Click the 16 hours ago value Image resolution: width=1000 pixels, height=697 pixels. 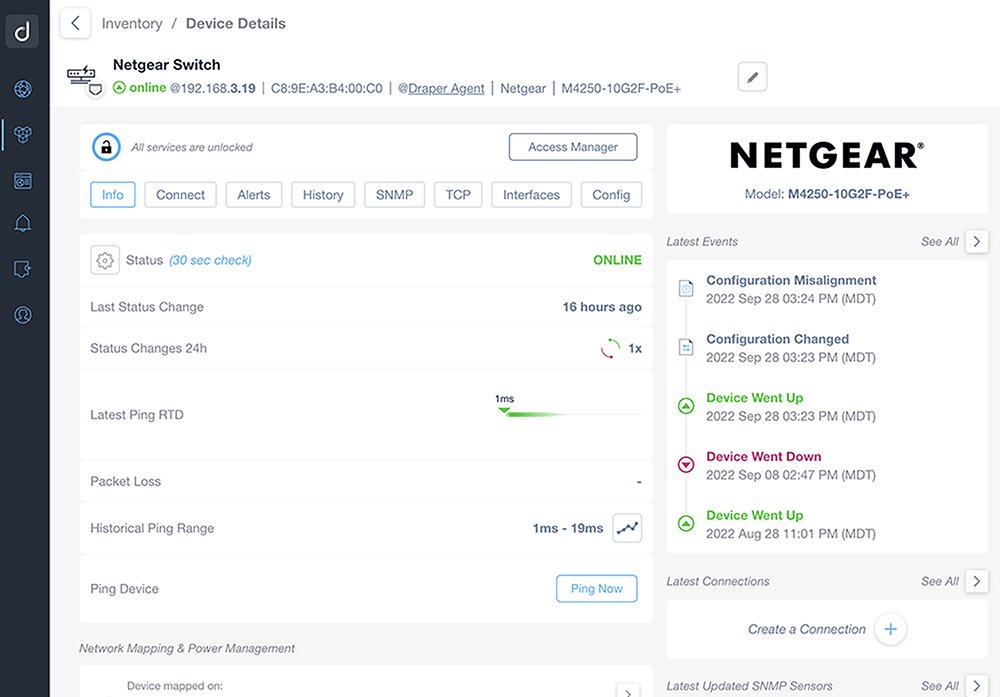602,307
